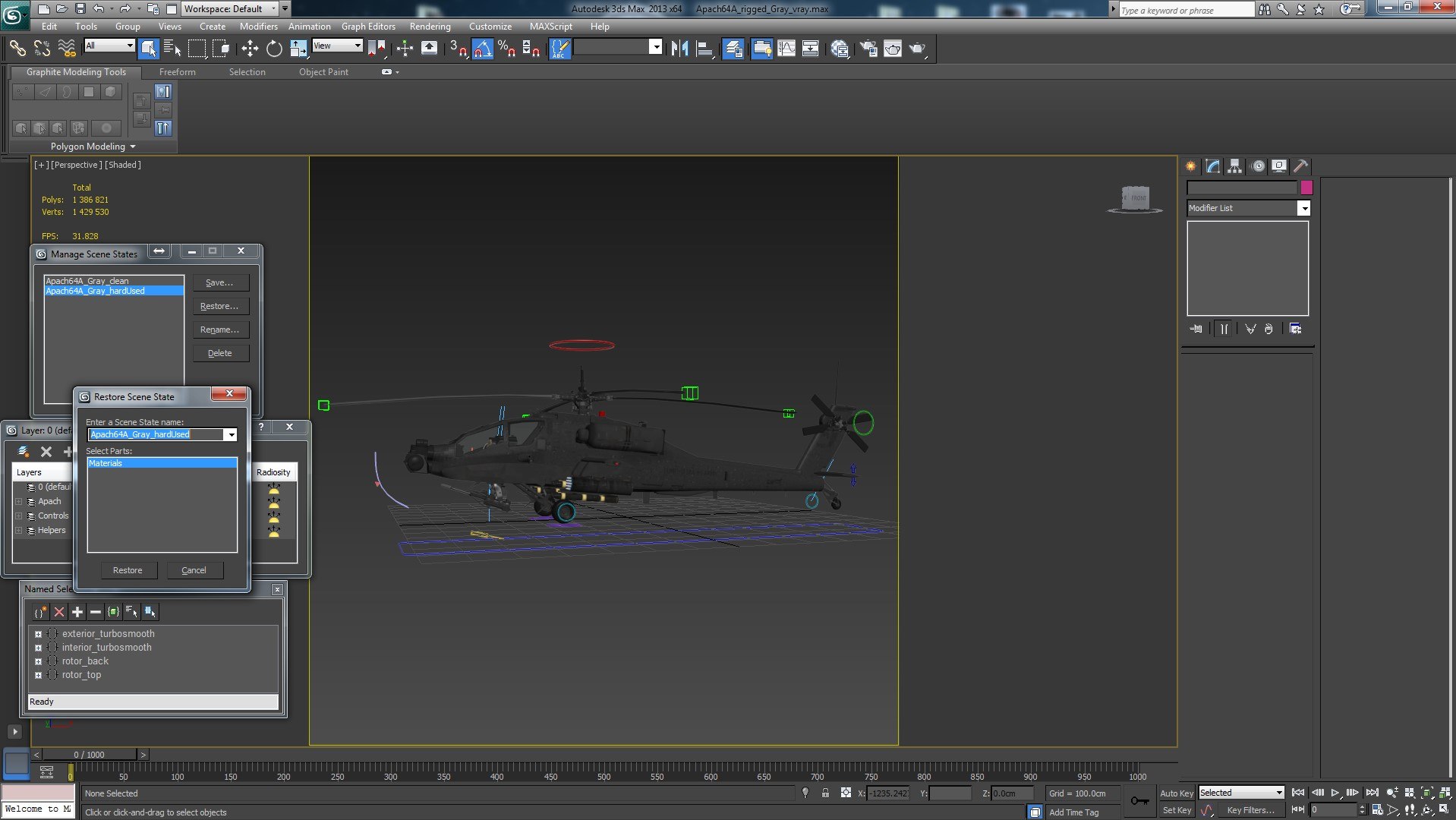Expand the Scene State name combo box
Viewport: 1456px width, 820px height.
click(x=231, y=434)
